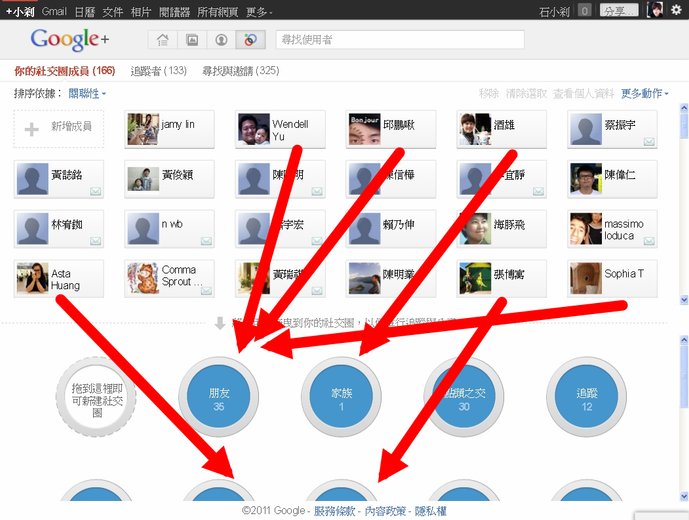The height and width of the screenshot is (520, 689).
Task: Select the 陳明業 contact card
Action: 391,278
